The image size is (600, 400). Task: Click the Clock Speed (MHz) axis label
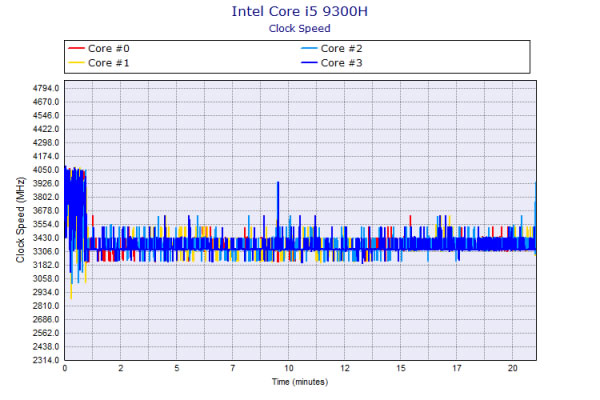pos(20,220)
